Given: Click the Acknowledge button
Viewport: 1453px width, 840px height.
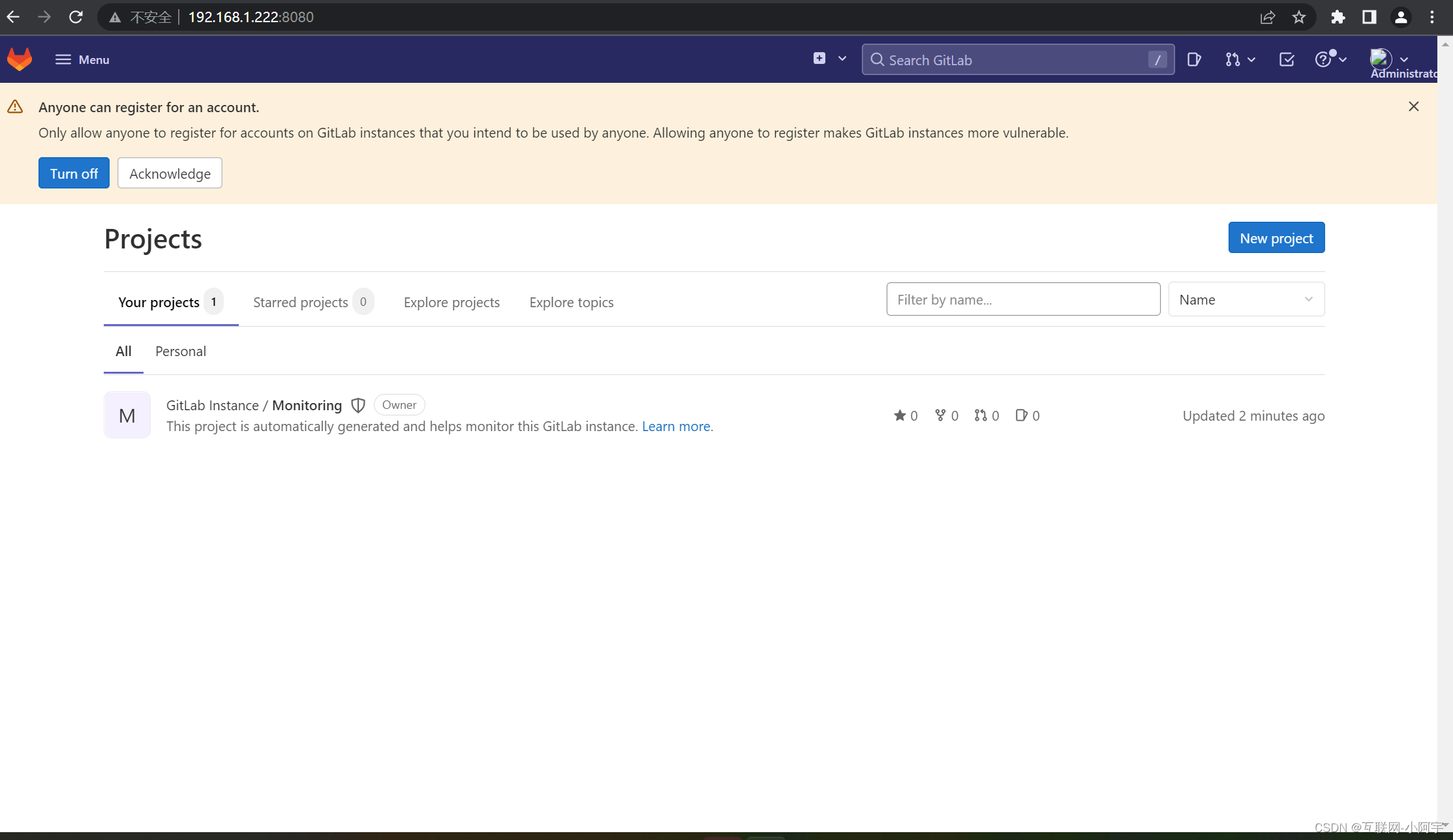Looking at the screenshot, I should [x=170, y=173].
